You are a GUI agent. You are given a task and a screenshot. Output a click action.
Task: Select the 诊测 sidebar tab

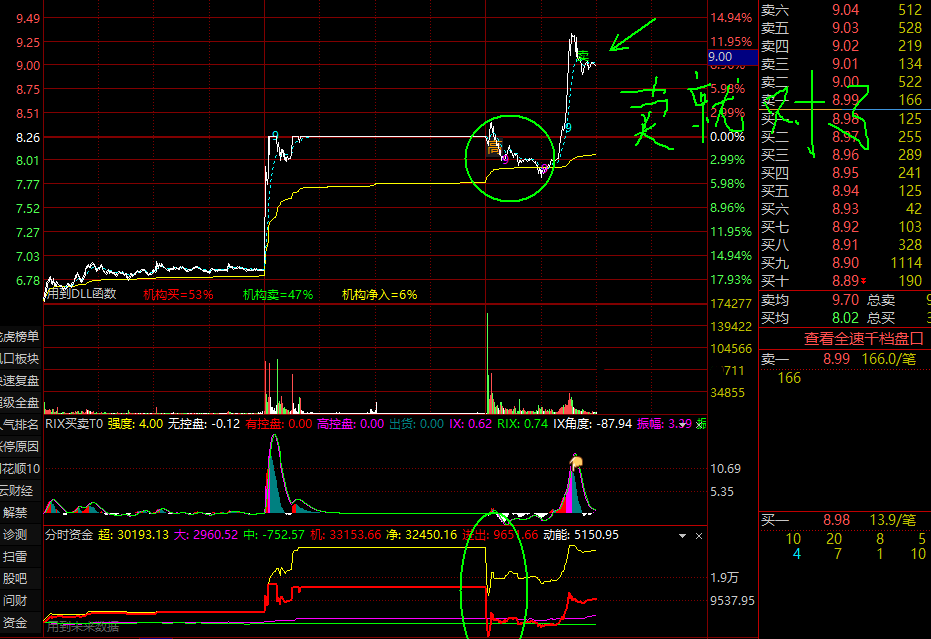[20, 534]
